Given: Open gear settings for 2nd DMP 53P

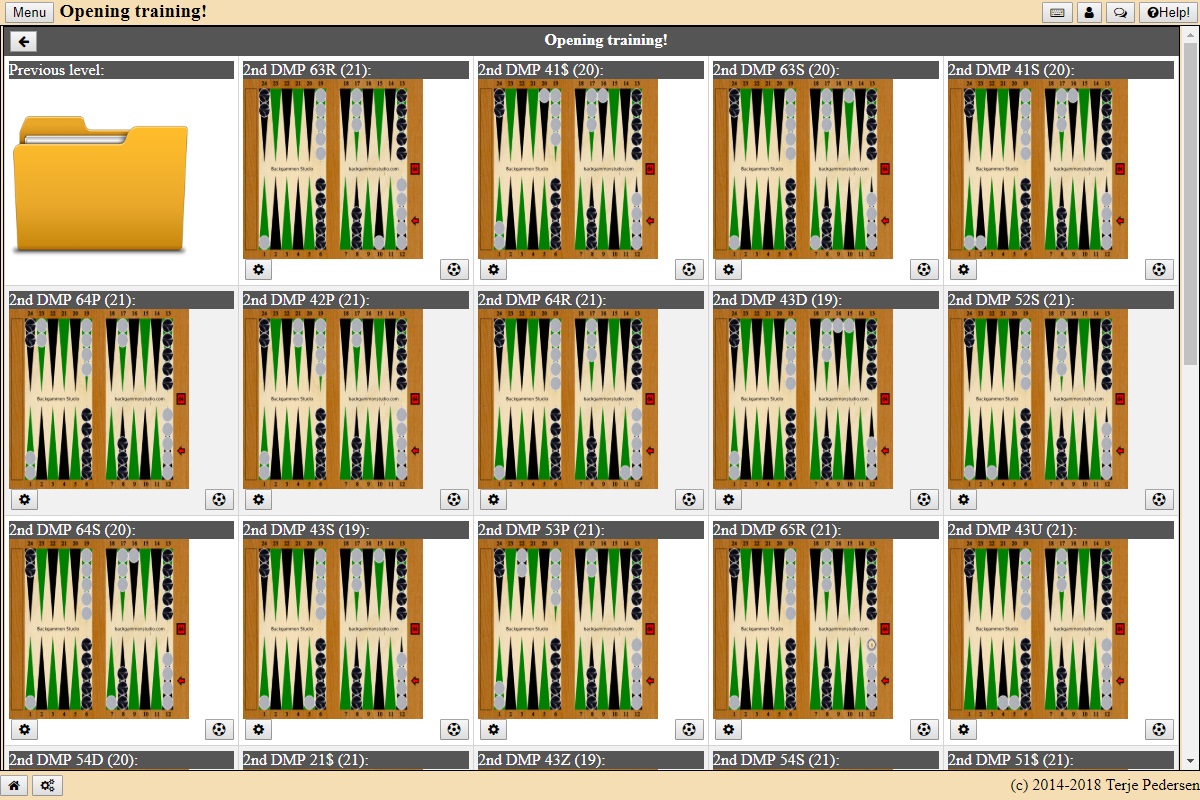Looking at the screenshot, I should click(494, 729).
